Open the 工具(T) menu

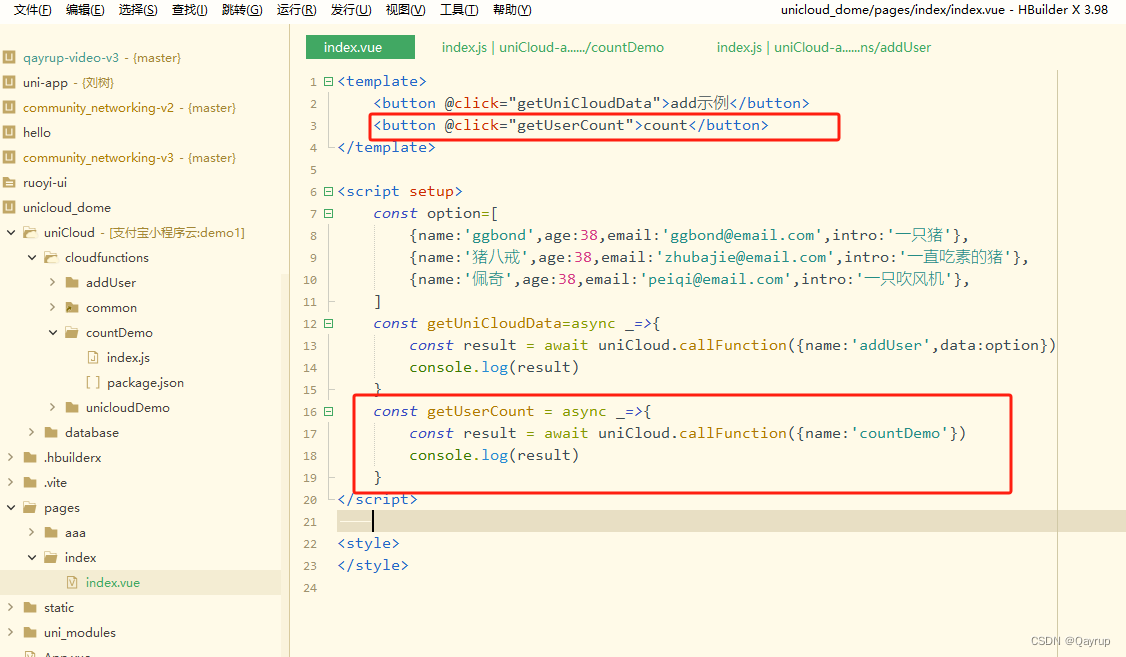[x=460, y=10]
